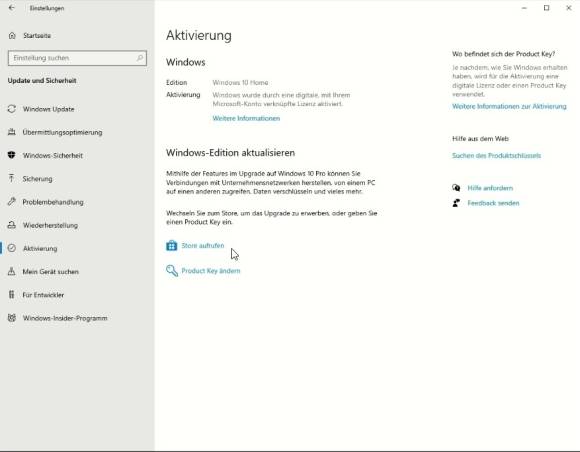Click Hilfe anfordern link
The width and height of the screenshot is (580, 452).
coord(490,188)
